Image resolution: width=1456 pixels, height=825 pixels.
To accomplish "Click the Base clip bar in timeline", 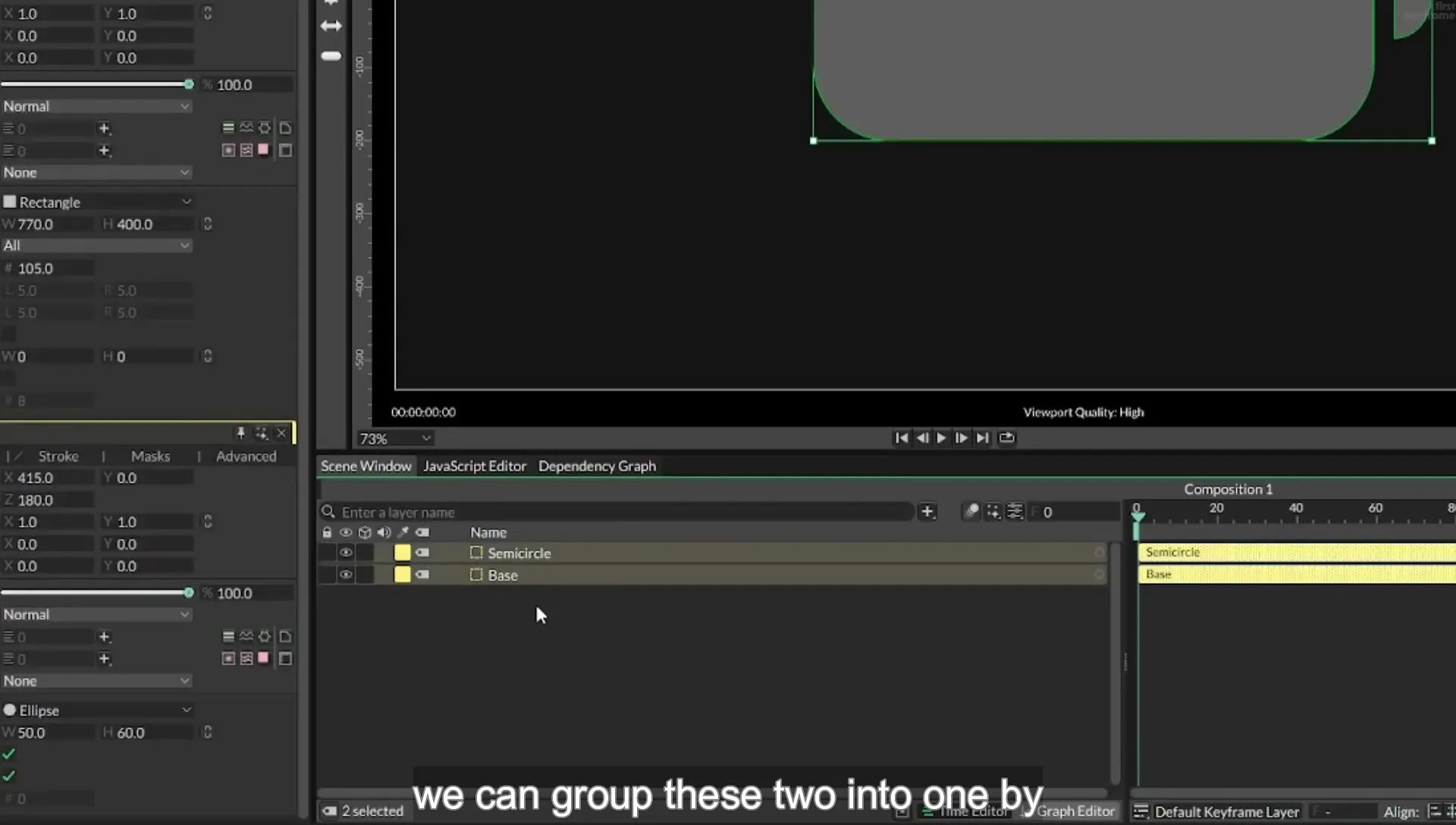I will click(1297, 575).
